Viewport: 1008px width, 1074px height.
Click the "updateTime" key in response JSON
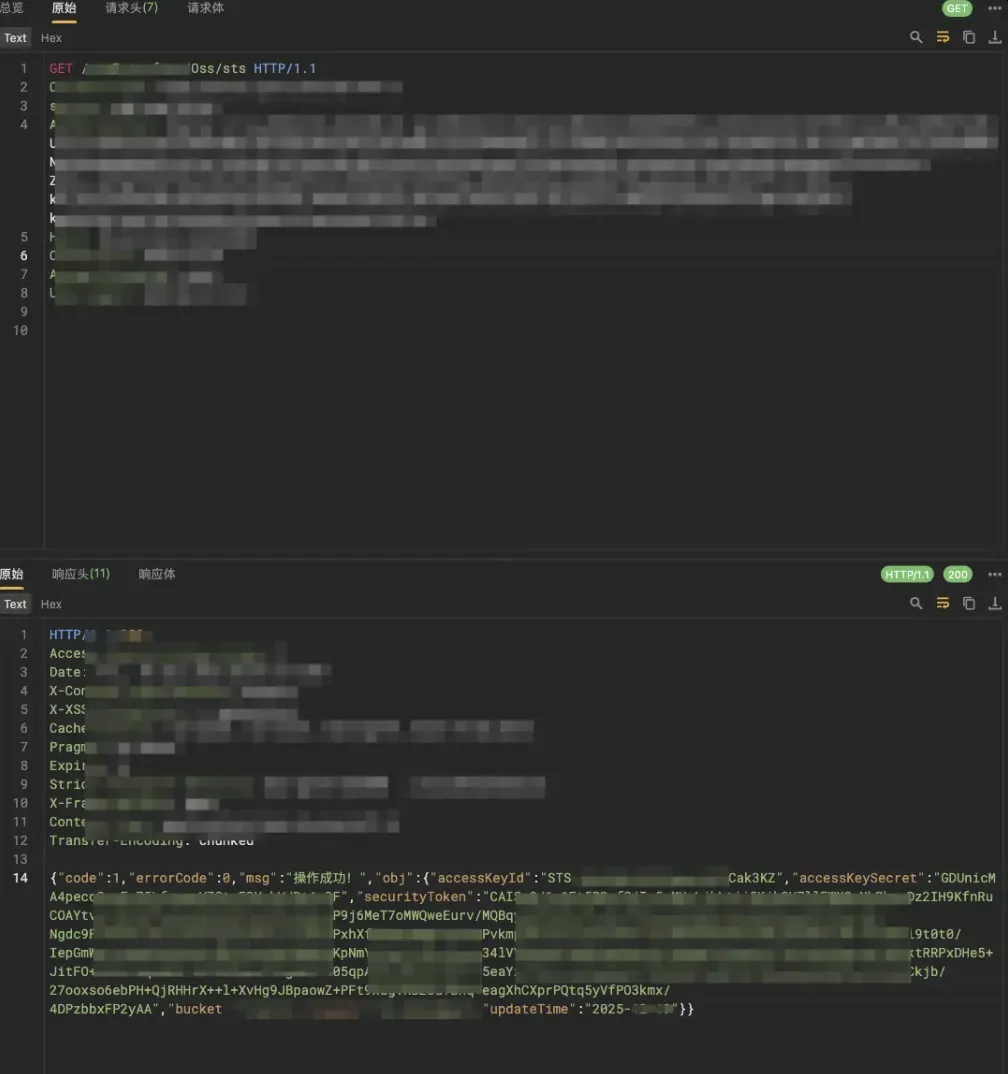pos(532,1009)
